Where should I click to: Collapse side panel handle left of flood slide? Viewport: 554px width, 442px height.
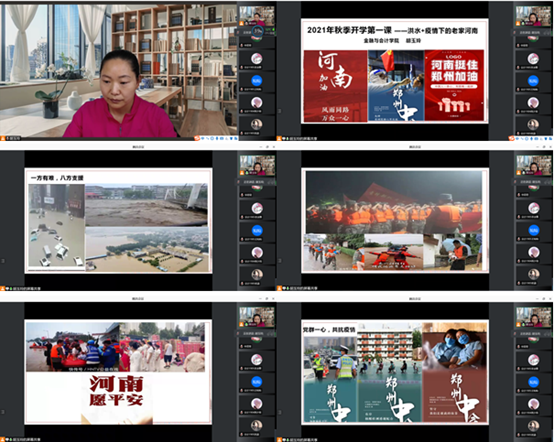tap(3, 261)
